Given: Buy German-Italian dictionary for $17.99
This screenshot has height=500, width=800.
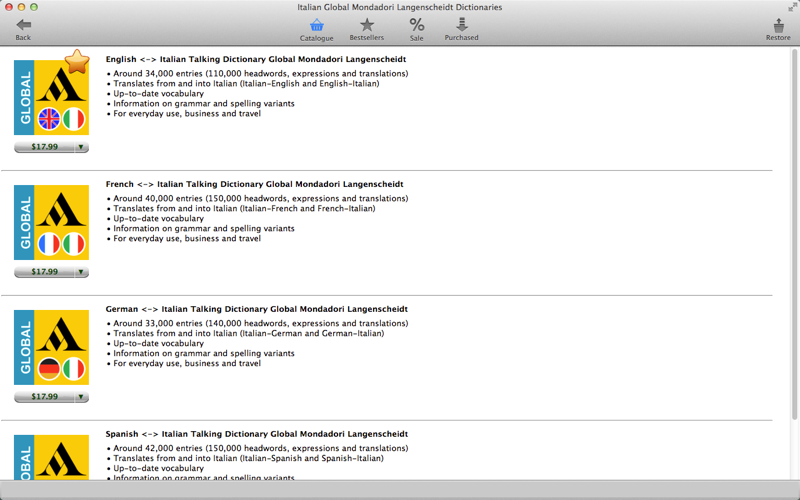Looking at the screenshot, I should click(44, 397).
